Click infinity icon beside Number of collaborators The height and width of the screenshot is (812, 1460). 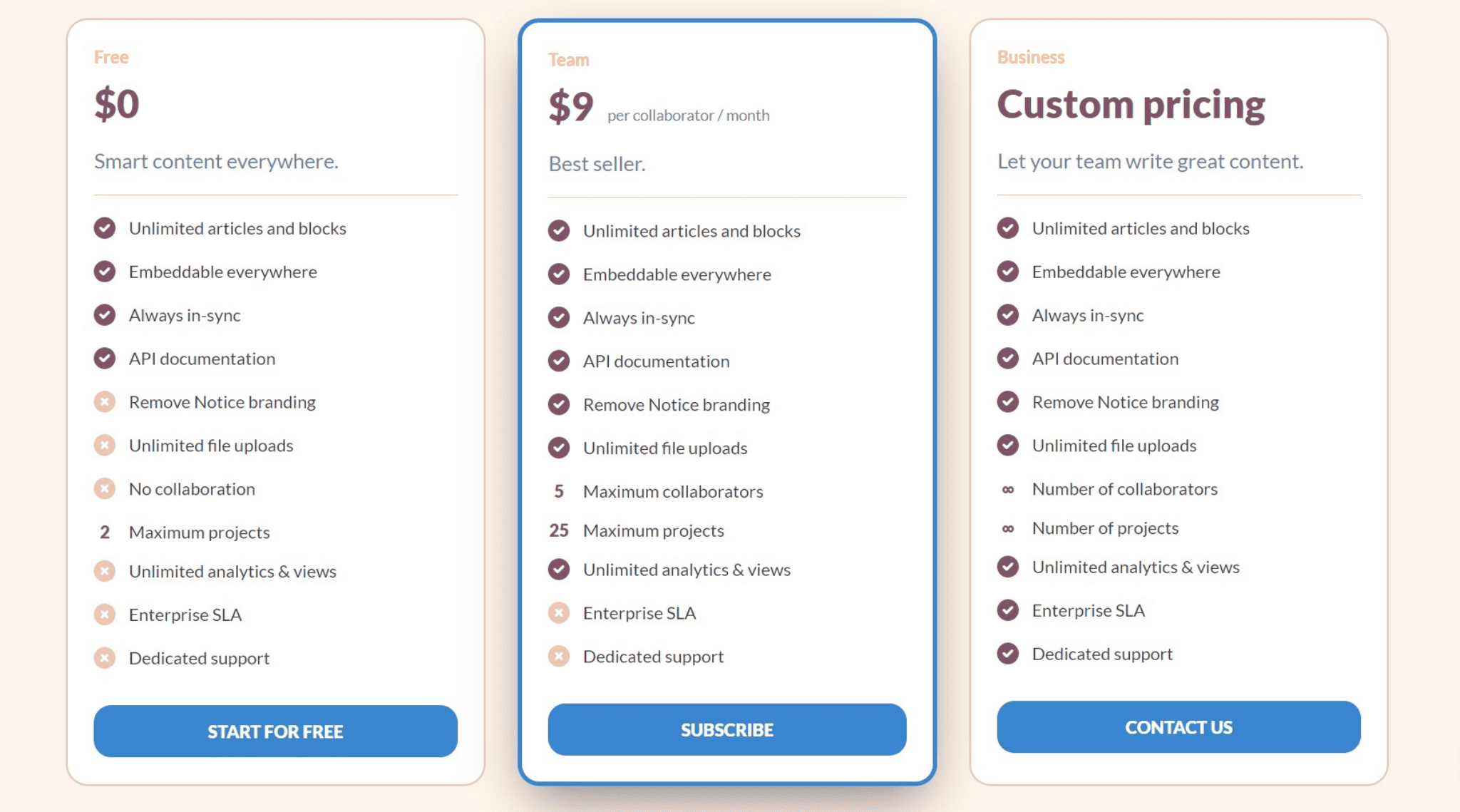(x=1008, y=489)
